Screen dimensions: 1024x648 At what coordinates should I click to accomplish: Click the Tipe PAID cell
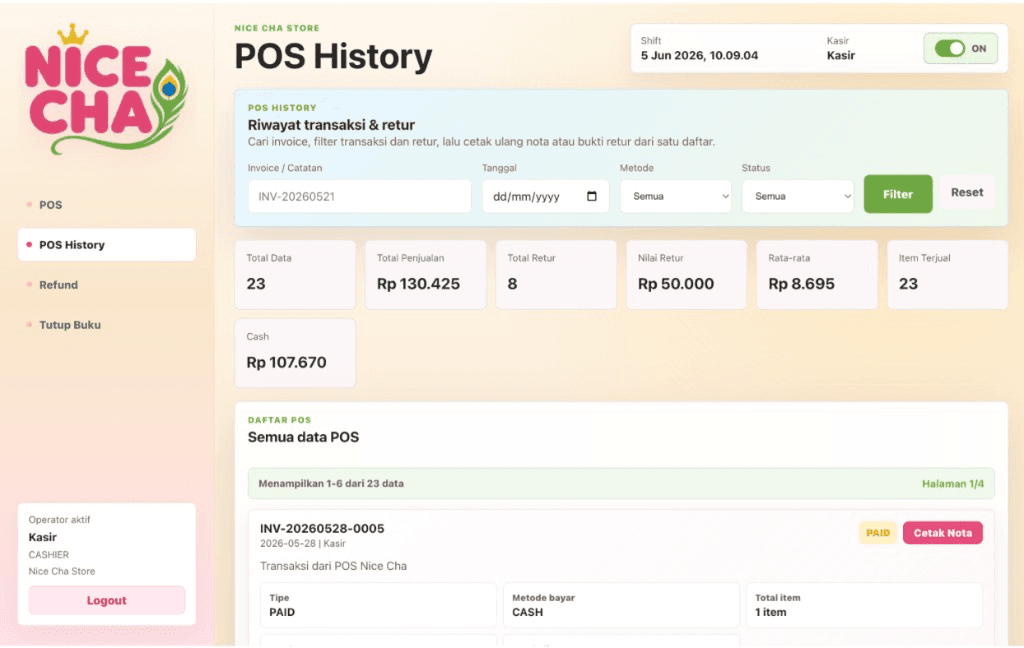pyautogui.click(x=378, y=605)
